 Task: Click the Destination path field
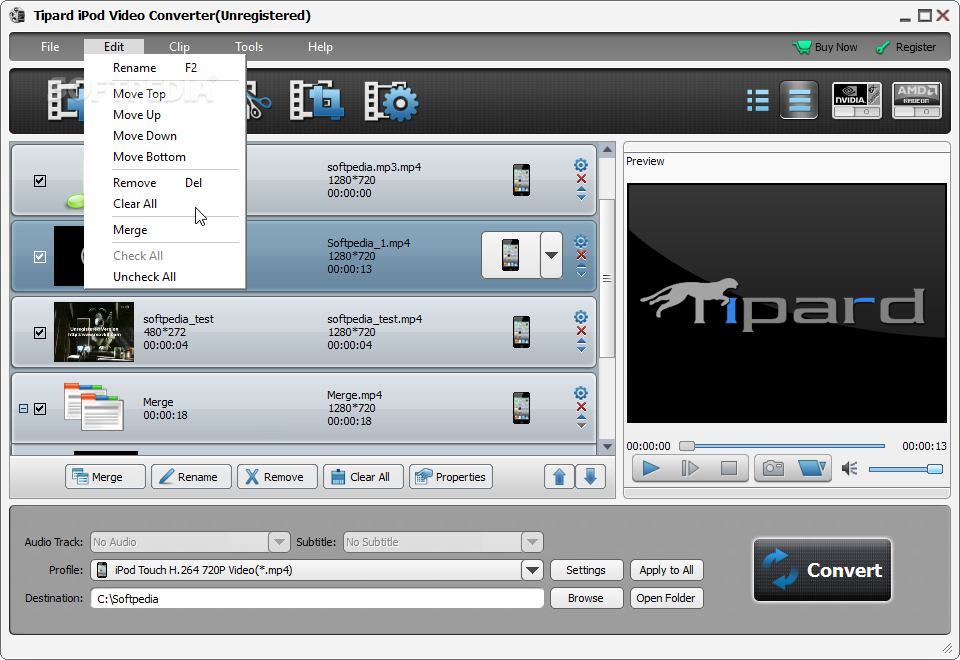pos(317,599)
